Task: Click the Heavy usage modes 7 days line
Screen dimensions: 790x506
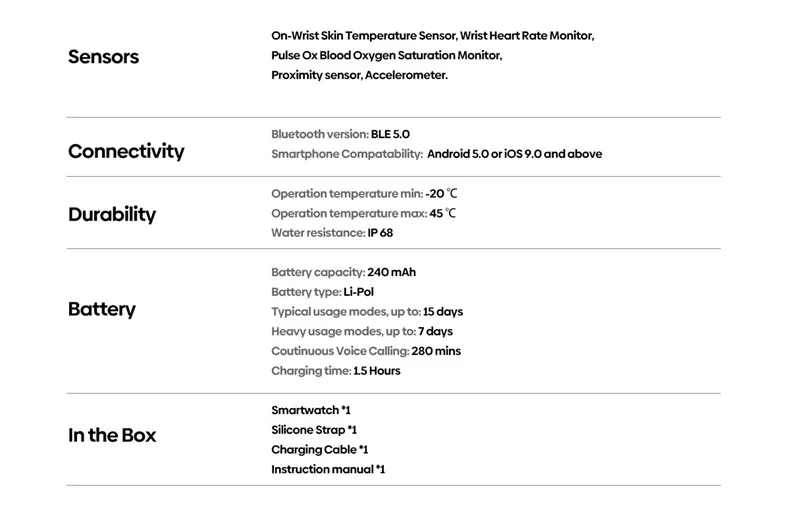Action: (x=362, y=331)
